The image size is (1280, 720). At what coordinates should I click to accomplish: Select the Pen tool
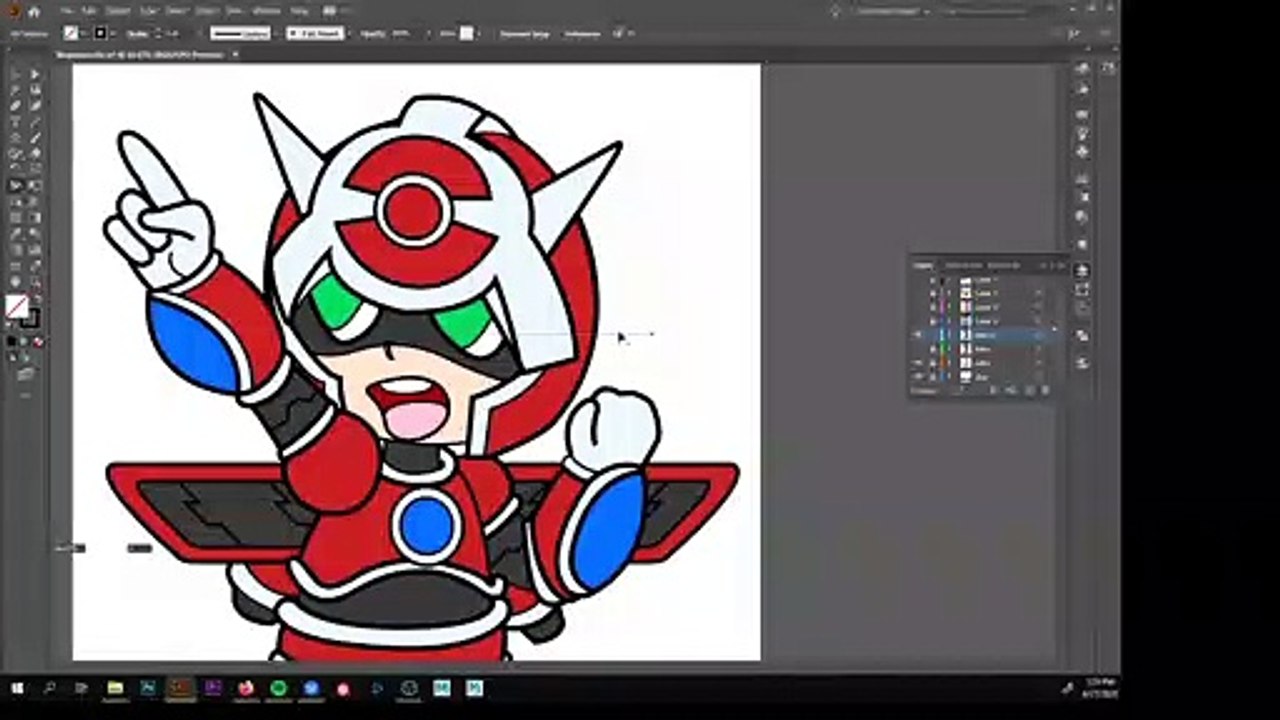click(16, 106)
